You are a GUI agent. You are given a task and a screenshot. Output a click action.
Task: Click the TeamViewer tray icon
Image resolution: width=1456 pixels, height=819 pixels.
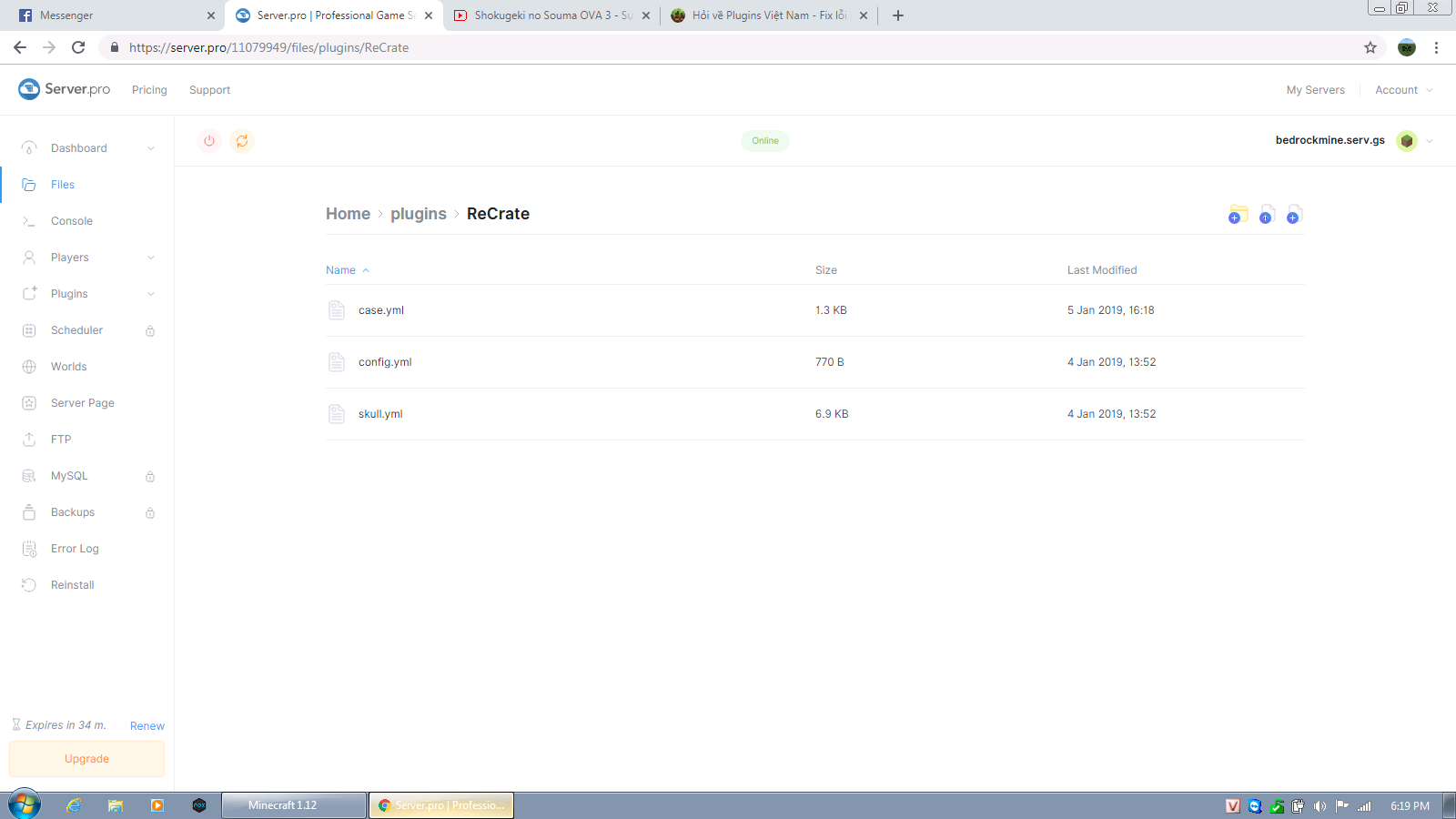[x=1255, y=806]
